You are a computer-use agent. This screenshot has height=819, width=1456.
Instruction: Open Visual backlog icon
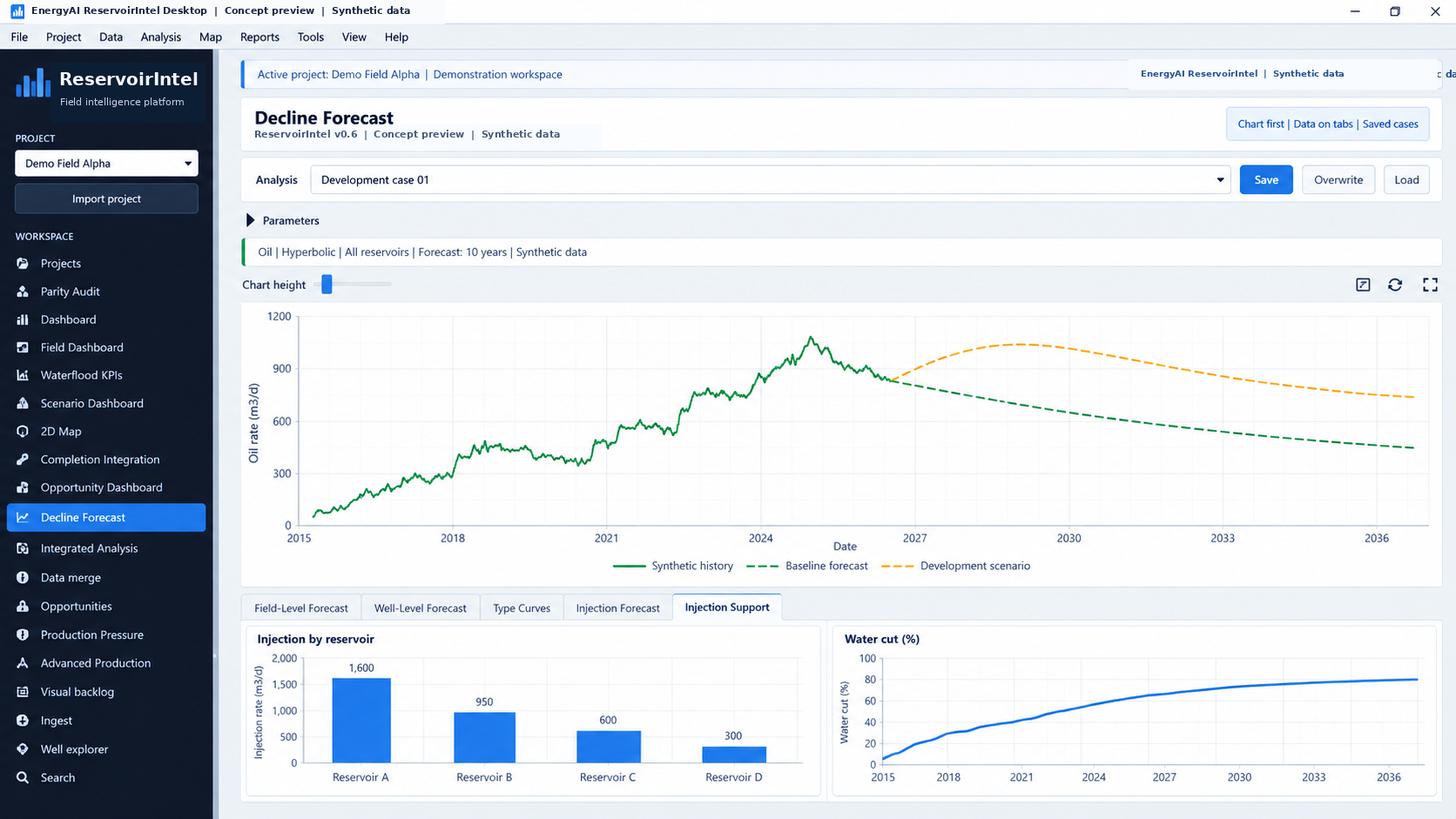23,692
